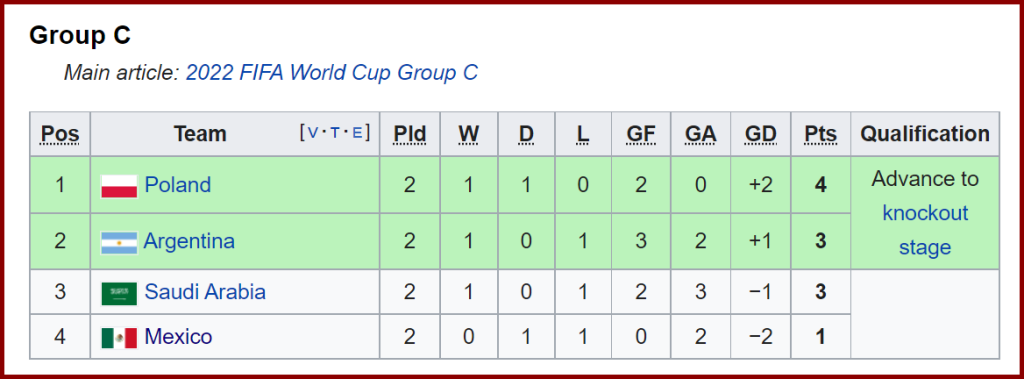Click the GF column header abbreviation
The image size is (1024, 379).
[x=641, y=134]
